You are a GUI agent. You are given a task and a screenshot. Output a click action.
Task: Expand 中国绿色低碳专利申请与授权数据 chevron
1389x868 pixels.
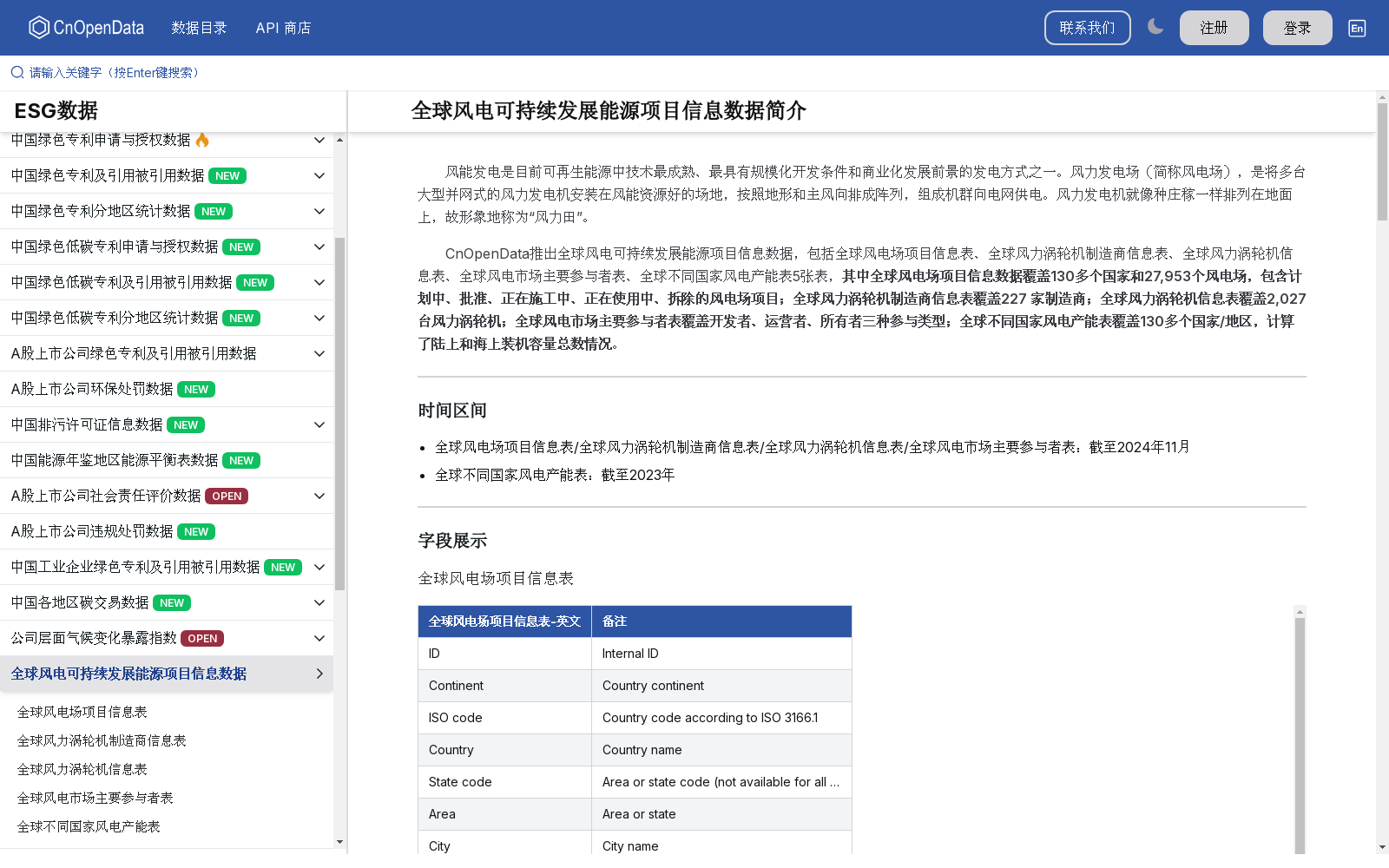click(x=319, y=247)
